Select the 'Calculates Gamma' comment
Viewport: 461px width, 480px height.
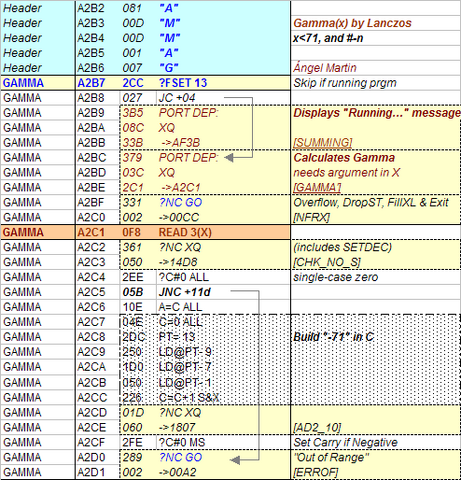(x=344, y=158)
